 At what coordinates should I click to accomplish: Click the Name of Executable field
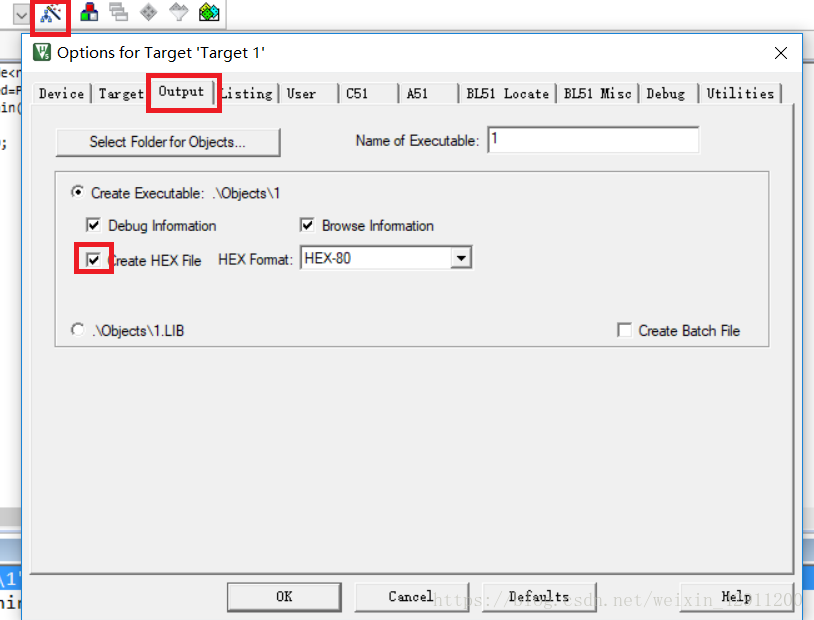click(593, 140)
